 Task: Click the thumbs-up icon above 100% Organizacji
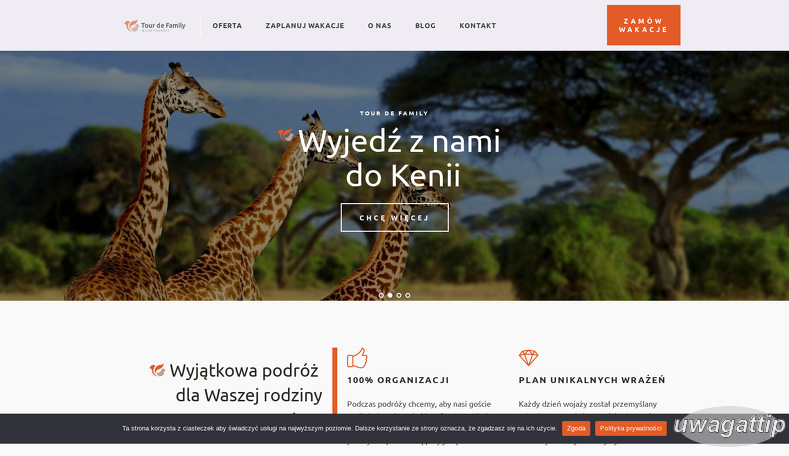357,358
